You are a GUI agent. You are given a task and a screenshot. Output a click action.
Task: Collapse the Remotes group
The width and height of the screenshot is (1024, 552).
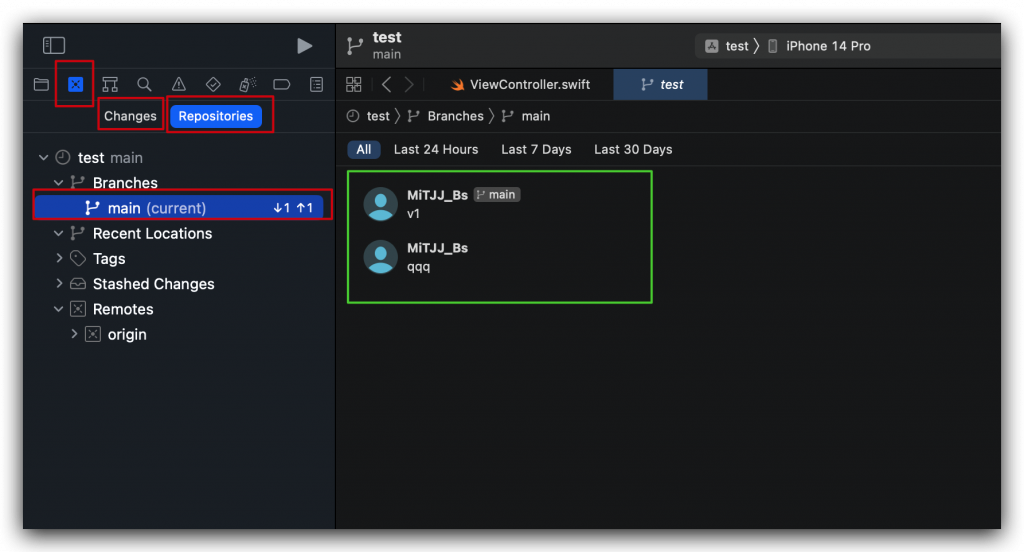coord(58,309)
